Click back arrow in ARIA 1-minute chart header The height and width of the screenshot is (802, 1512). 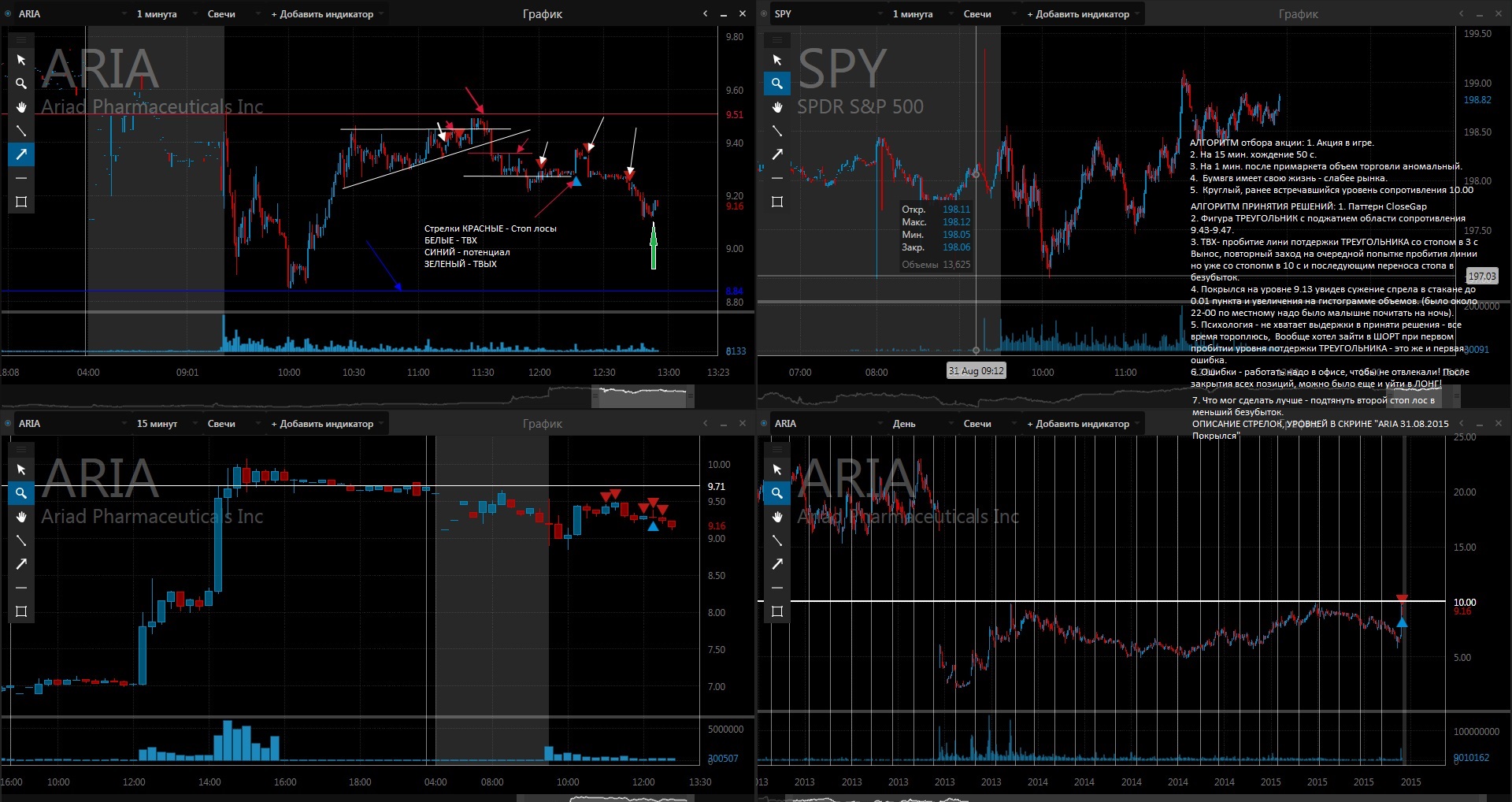[x=705, y=14]
